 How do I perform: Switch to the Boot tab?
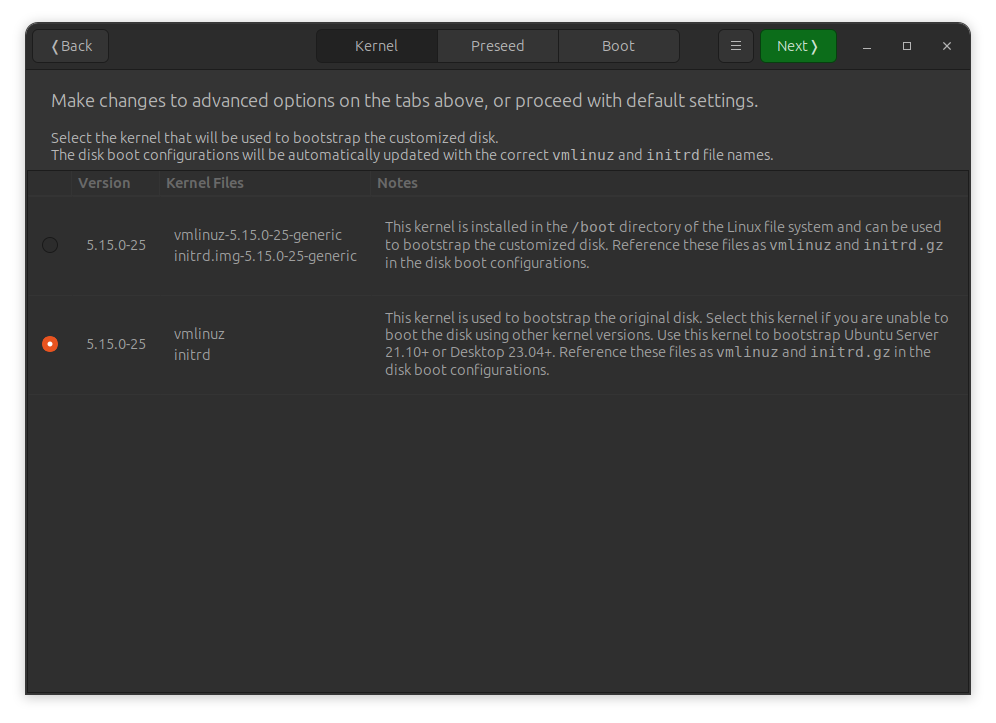point(618,45)
